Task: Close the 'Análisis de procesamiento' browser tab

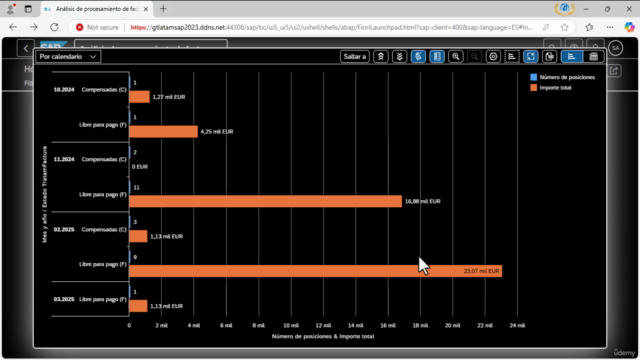Action: 146,9
